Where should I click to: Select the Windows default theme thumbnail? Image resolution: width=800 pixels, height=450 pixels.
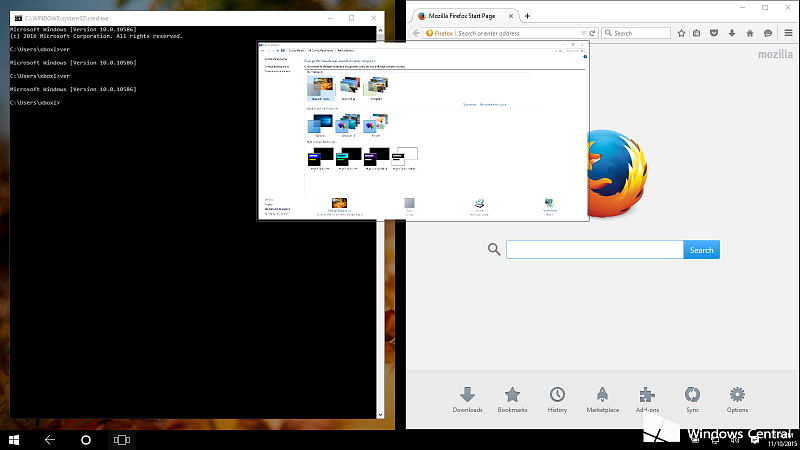320,126
